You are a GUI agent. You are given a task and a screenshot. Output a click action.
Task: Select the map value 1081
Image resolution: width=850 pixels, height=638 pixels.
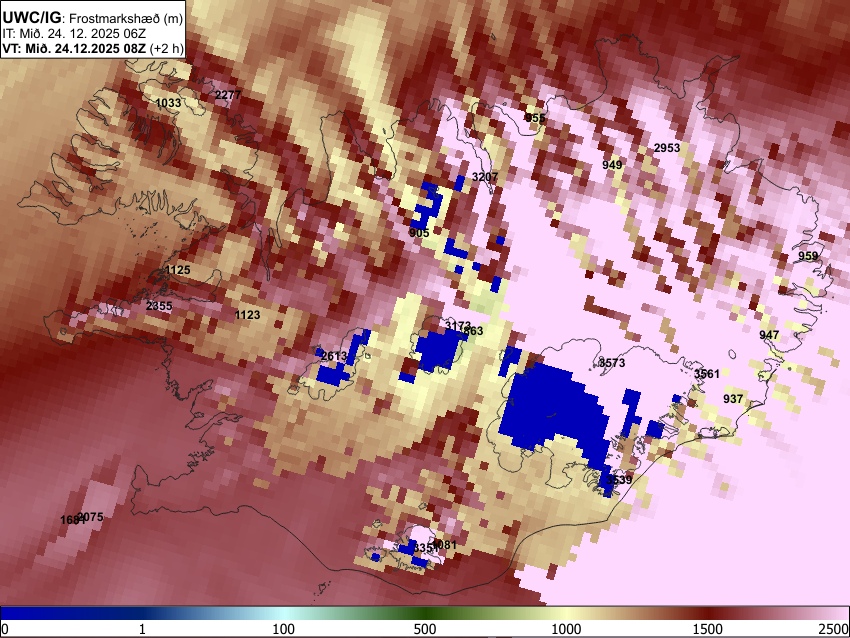click(445, 545)
